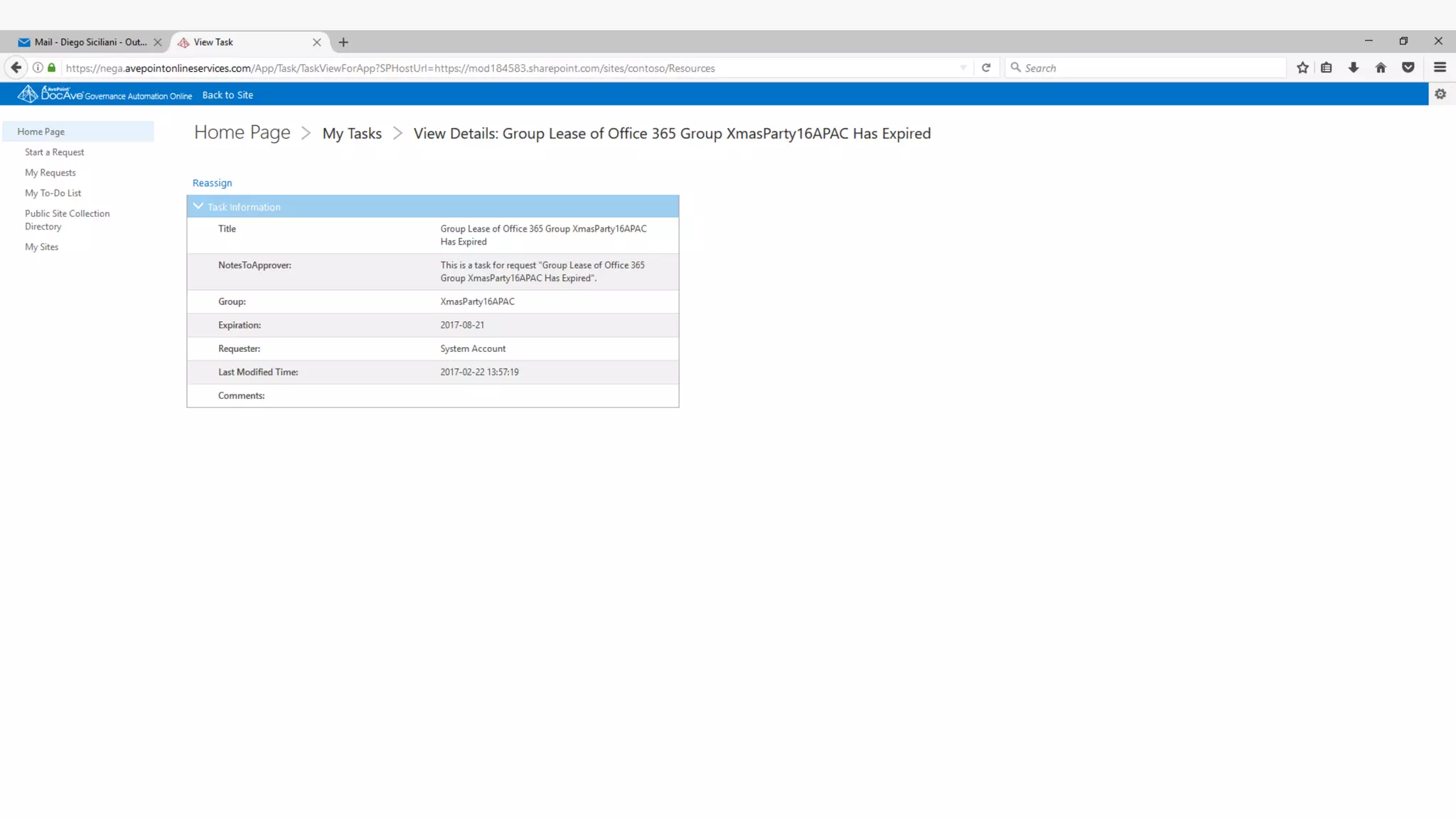
Task: Click My Tasks breadcrumb
Action: point(352,134)
